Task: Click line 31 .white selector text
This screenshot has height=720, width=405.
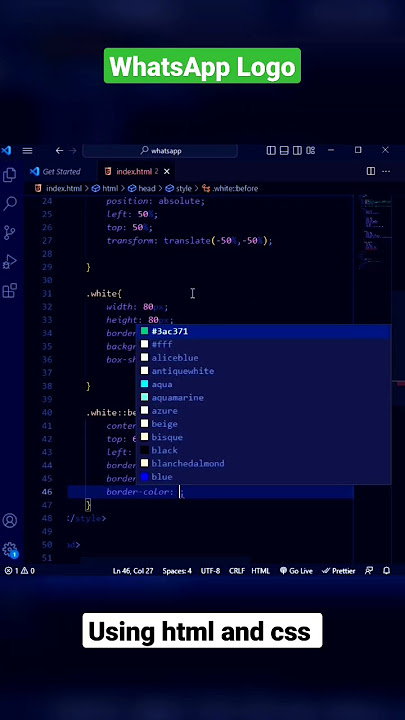Action: [x=104, y=293]
